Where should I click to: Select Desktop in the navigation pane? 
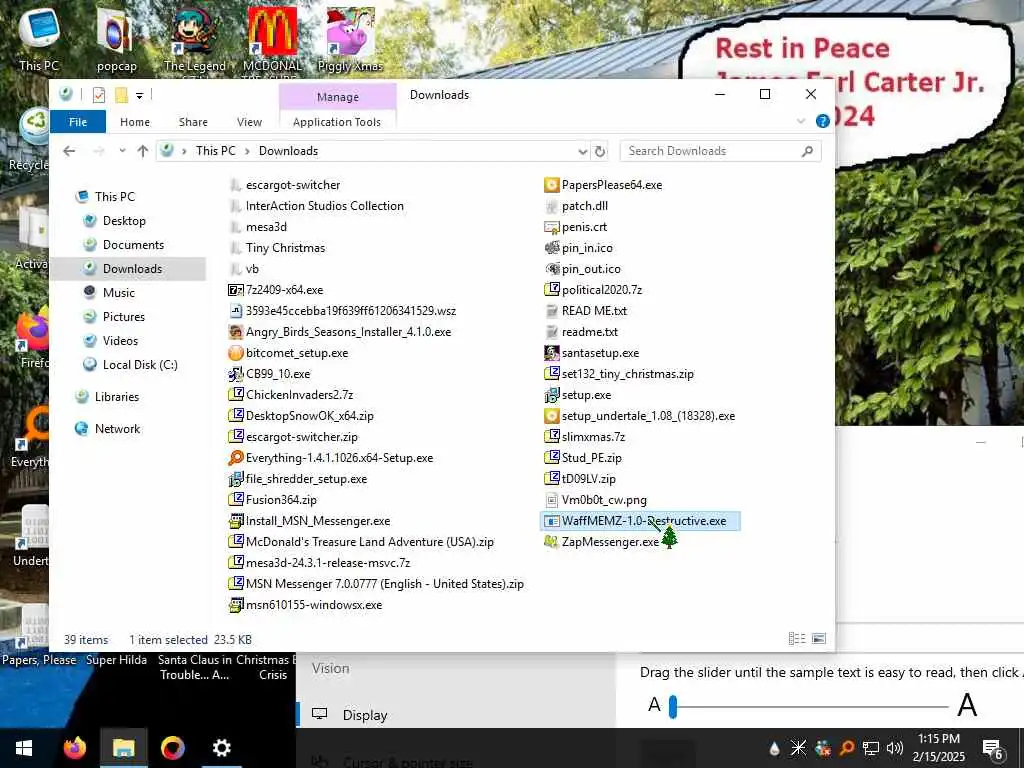coord(124,221)
